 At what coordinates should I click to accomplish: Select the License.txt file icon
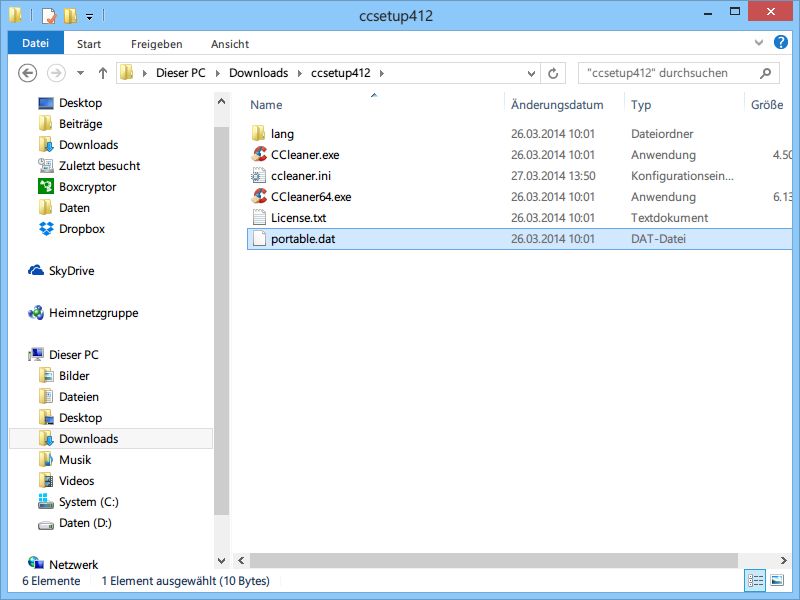(x=259, y=217)
